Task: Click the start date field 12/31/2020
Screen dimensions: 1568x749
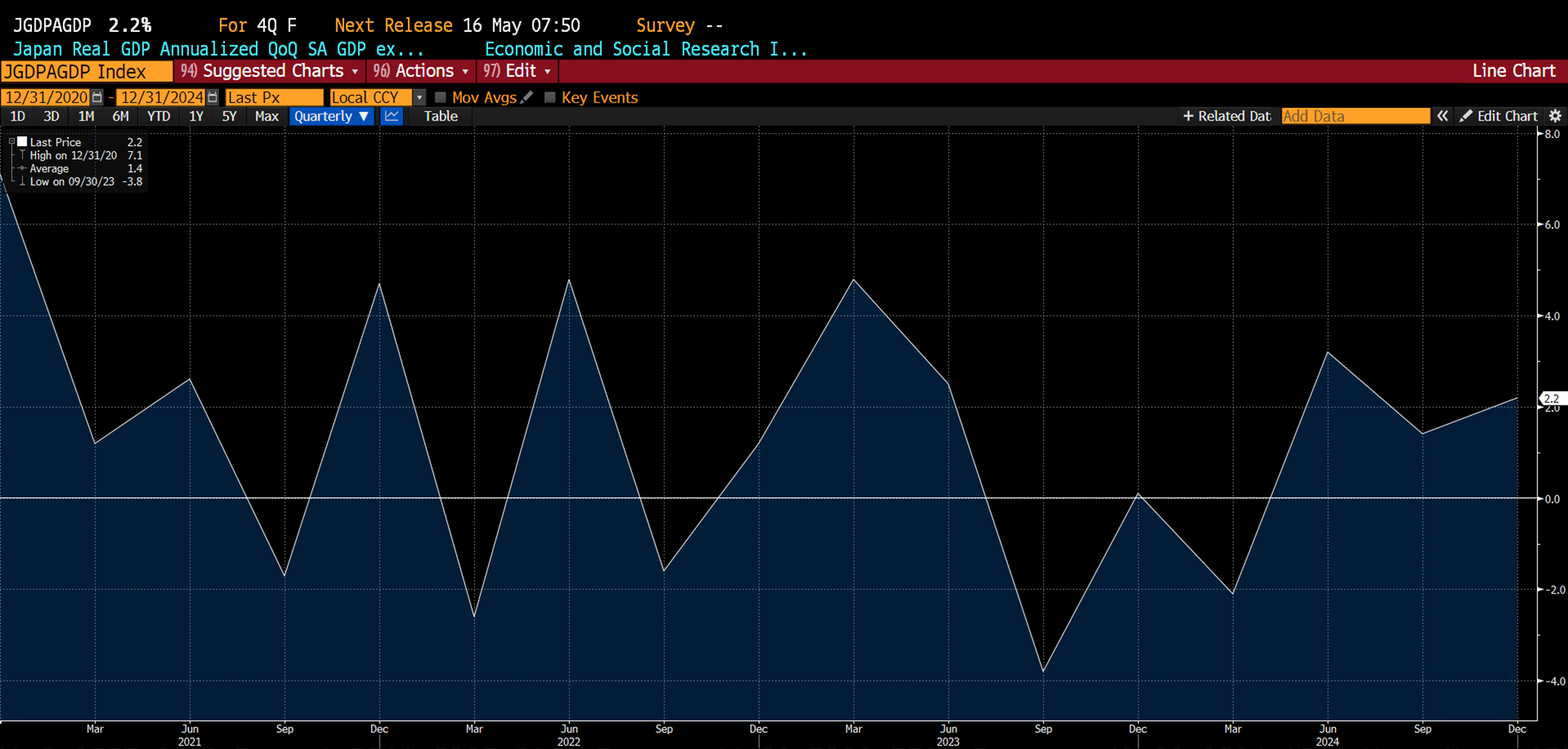Action: (46, 97)
